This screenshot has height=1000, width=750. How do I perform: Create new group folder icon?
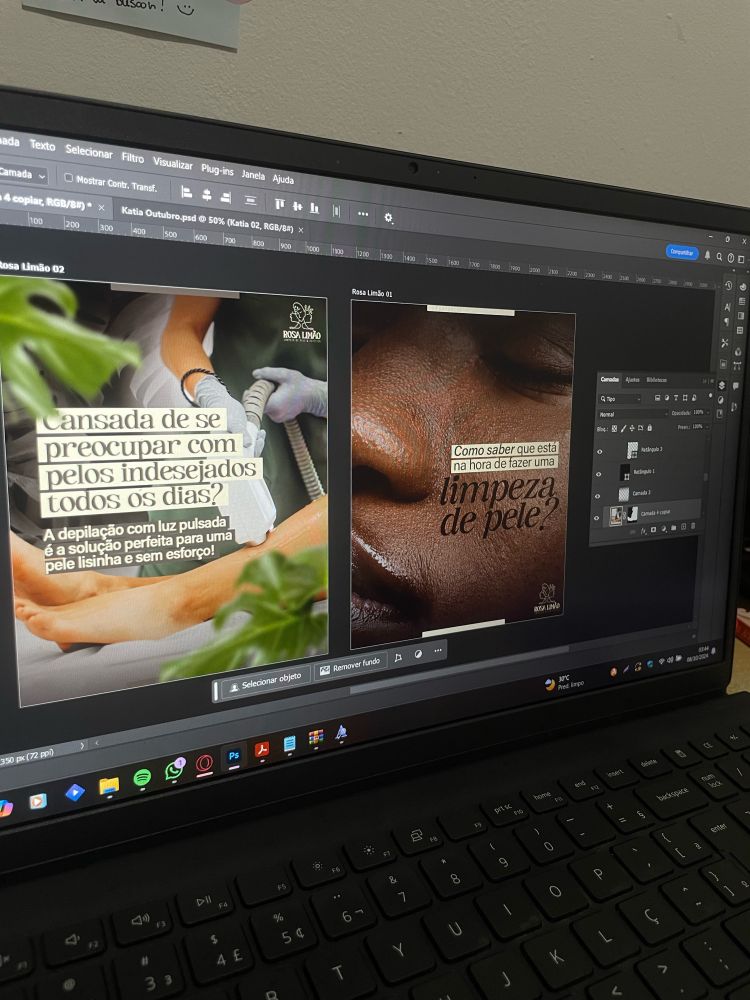coord(673,528)
